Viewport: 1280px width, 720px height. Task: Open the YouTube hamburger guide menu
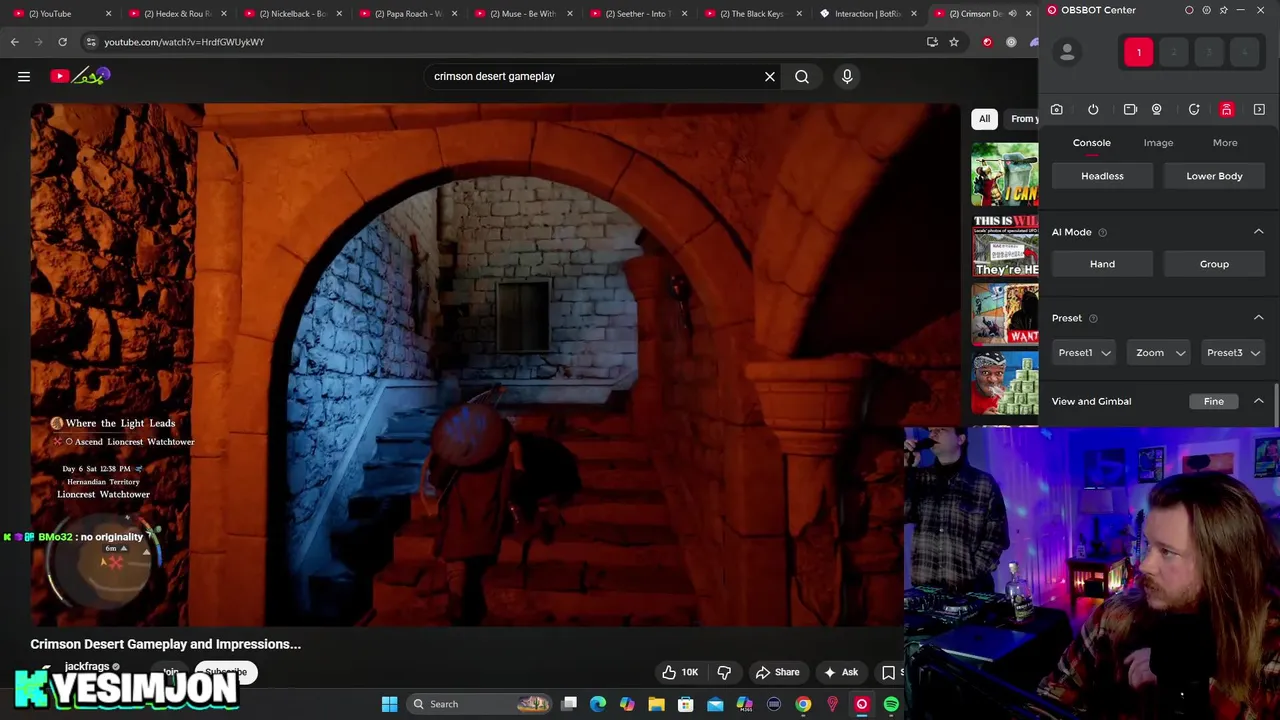[24, 76]
